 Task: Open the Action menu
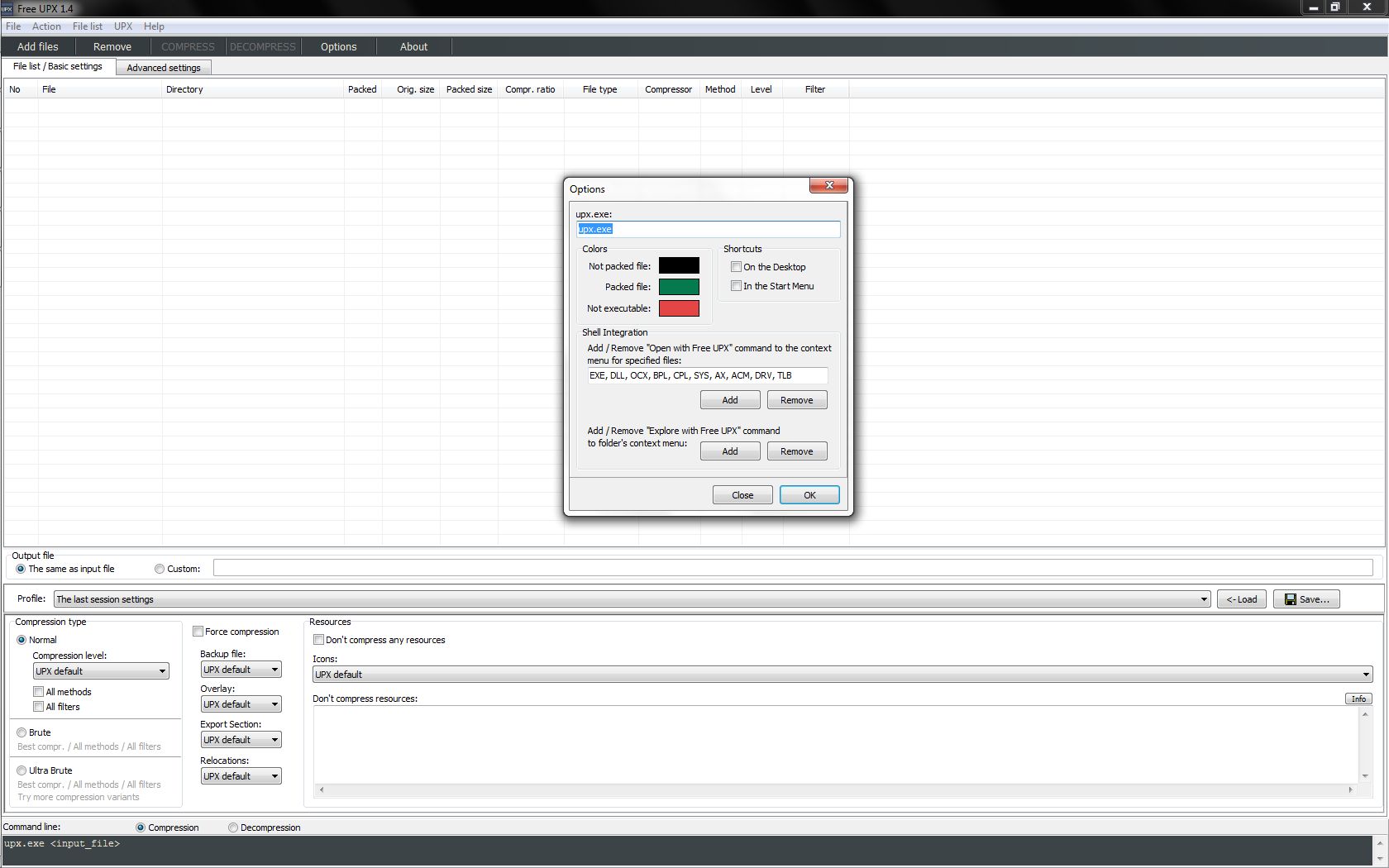coord(46,26)
